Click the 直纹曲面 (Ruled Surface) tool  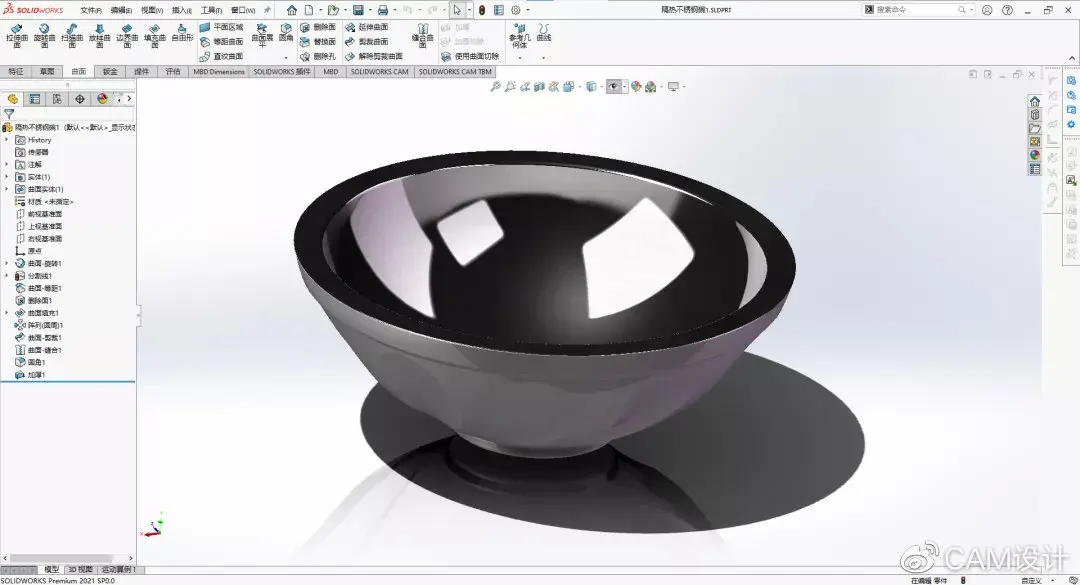221,57
